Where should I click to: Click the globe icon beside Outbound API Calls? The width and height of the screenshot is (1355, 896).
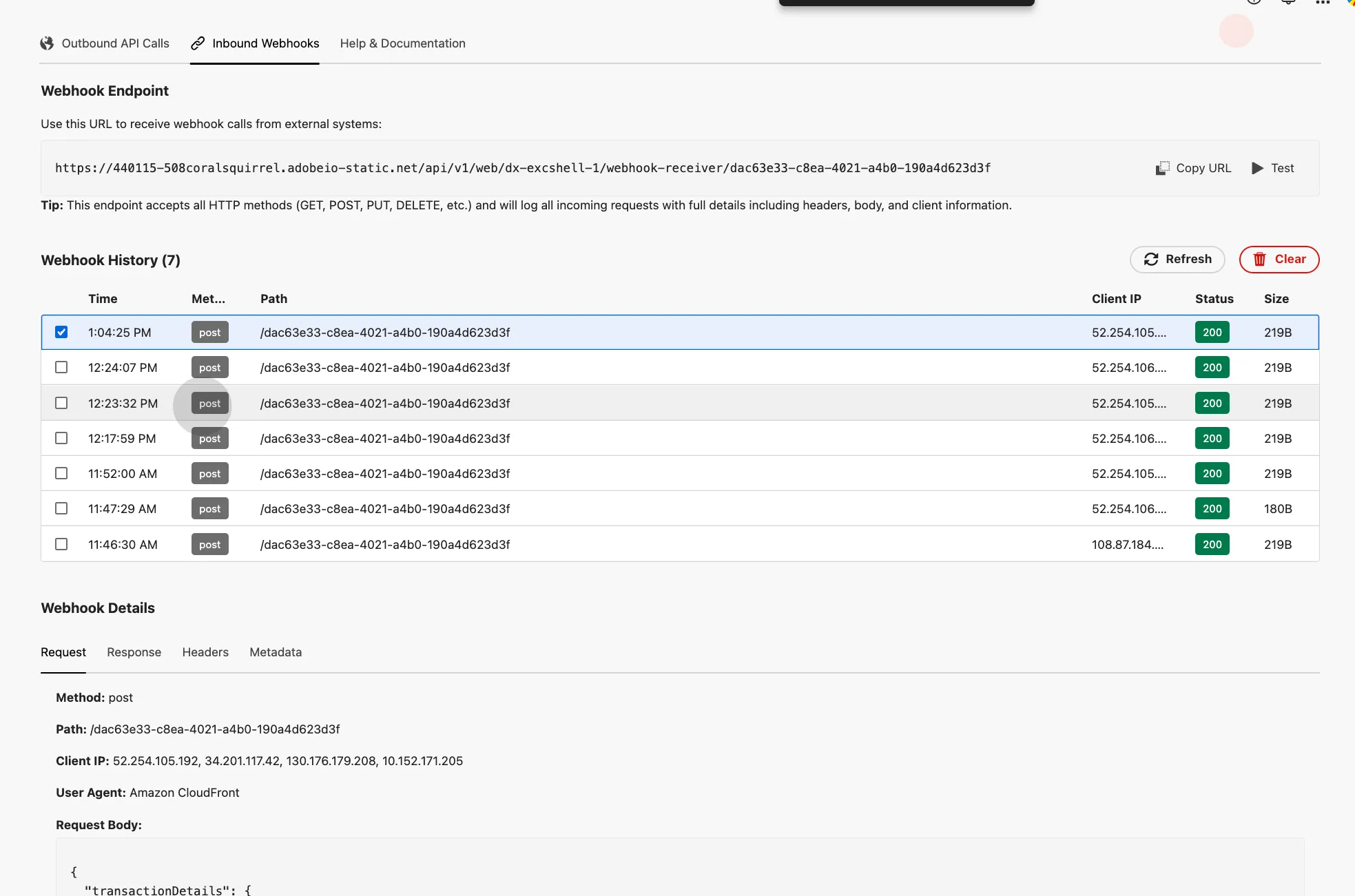47,43
